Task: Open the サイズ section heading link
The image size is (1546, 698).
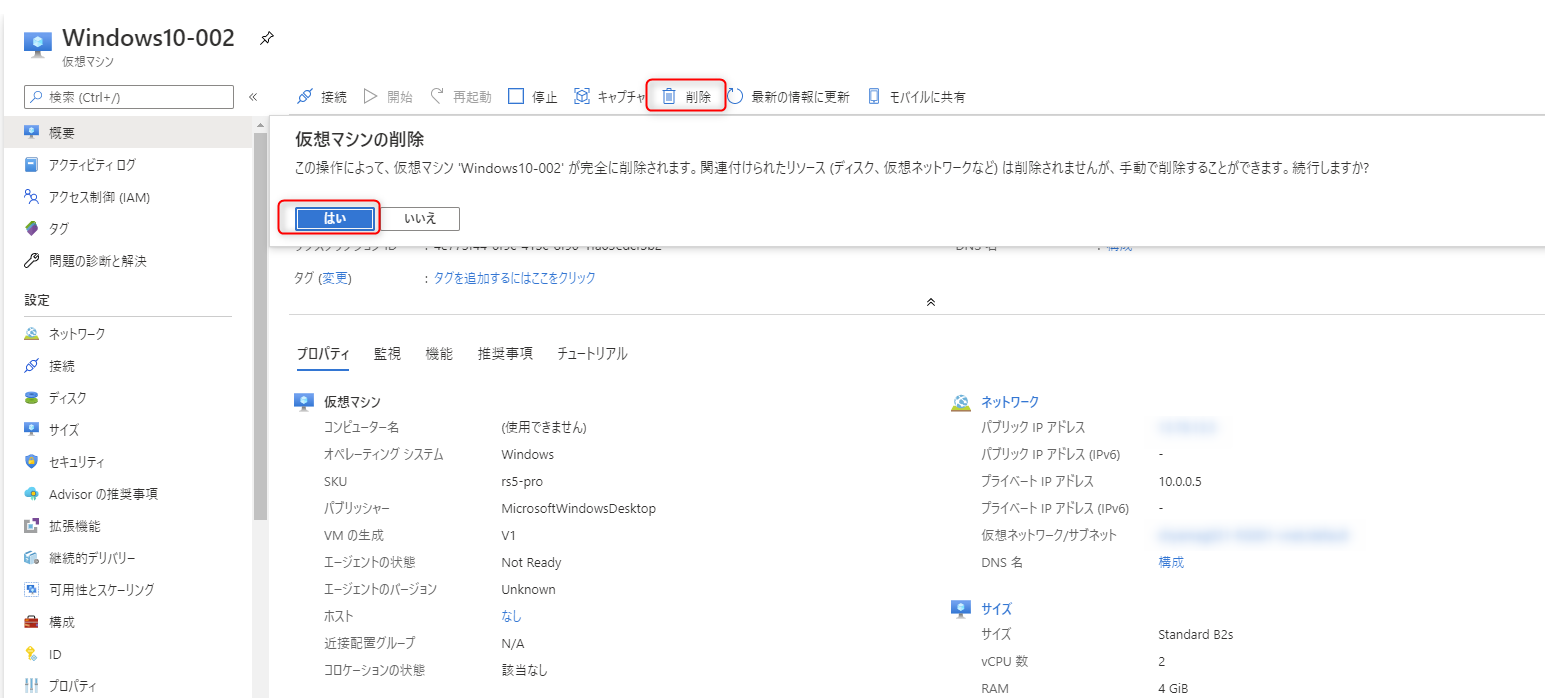Action: pos(996,608)
